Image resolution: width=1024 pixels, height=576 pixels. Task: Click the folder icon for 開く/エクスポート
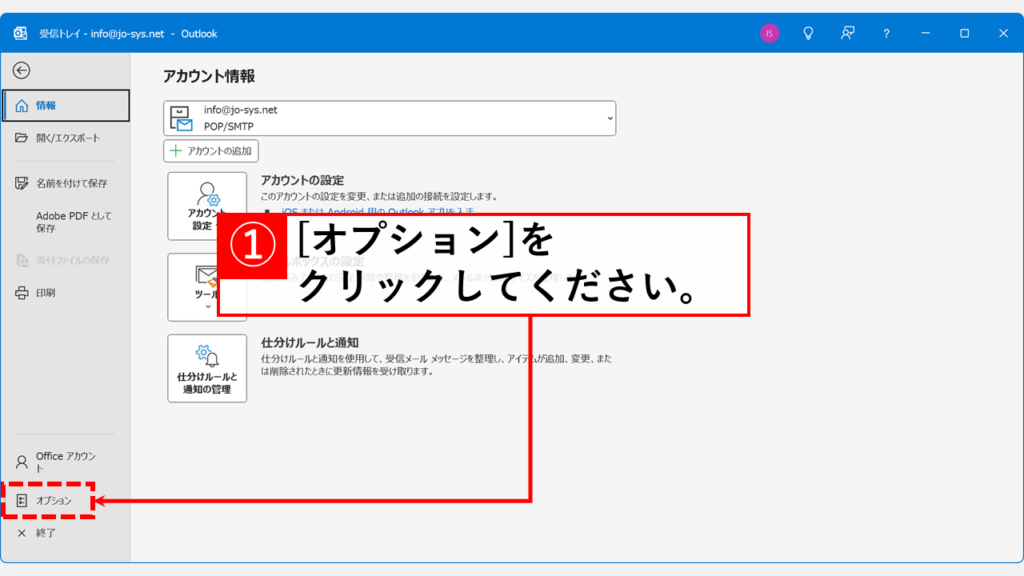pyautogui.click(x=22, y=138)
